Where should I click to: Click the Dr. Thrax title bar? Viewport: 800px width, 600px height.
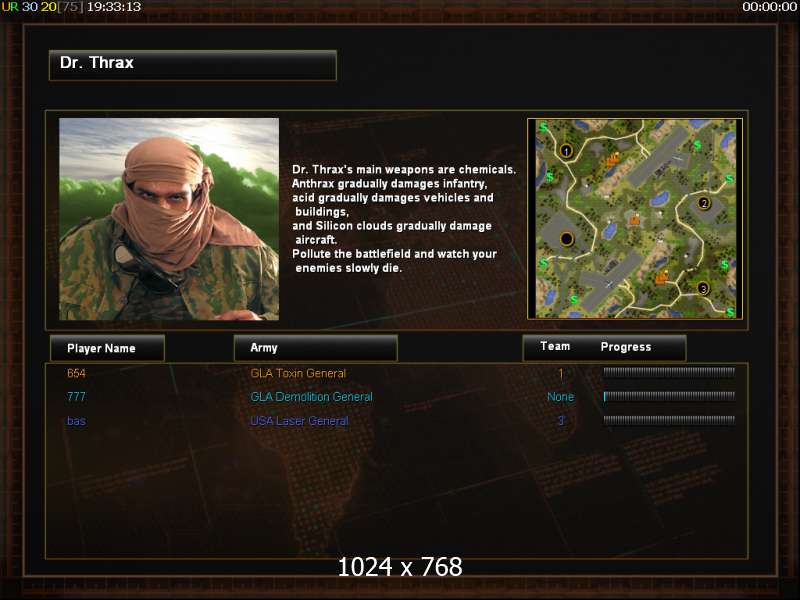click(x=193, y=65)
